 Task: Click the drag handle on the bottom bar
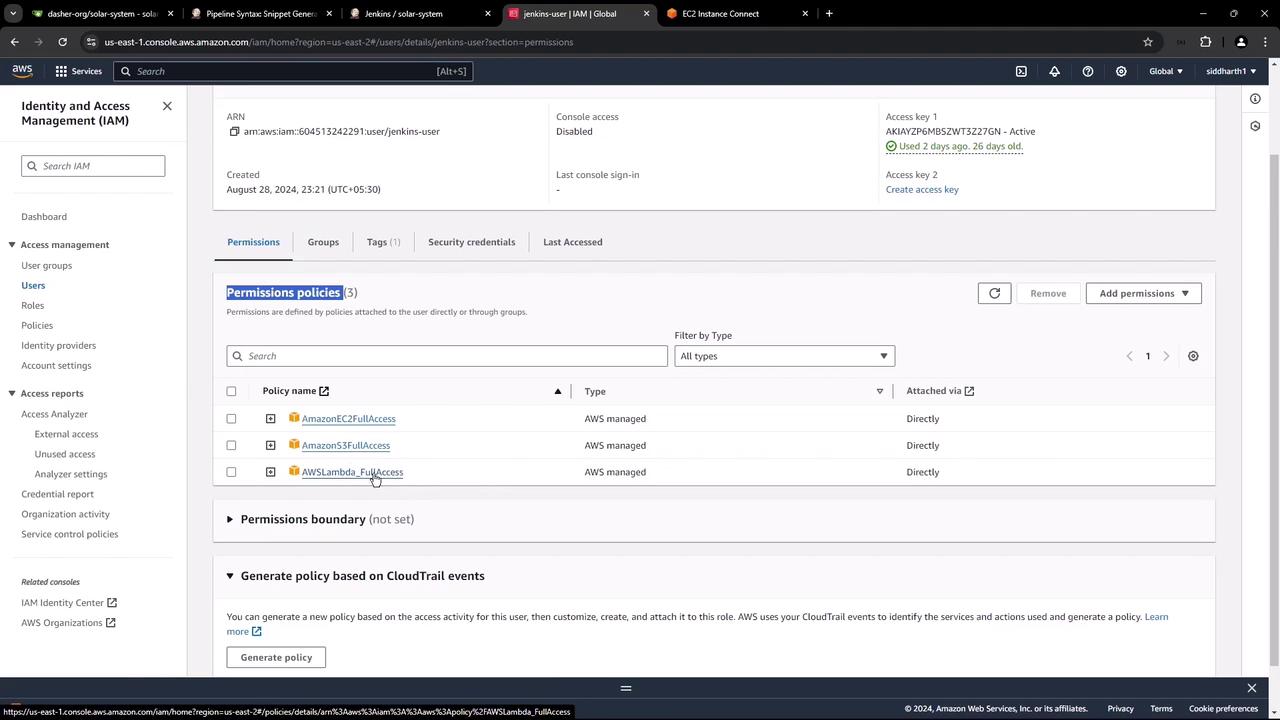click(x=626, y=688)
